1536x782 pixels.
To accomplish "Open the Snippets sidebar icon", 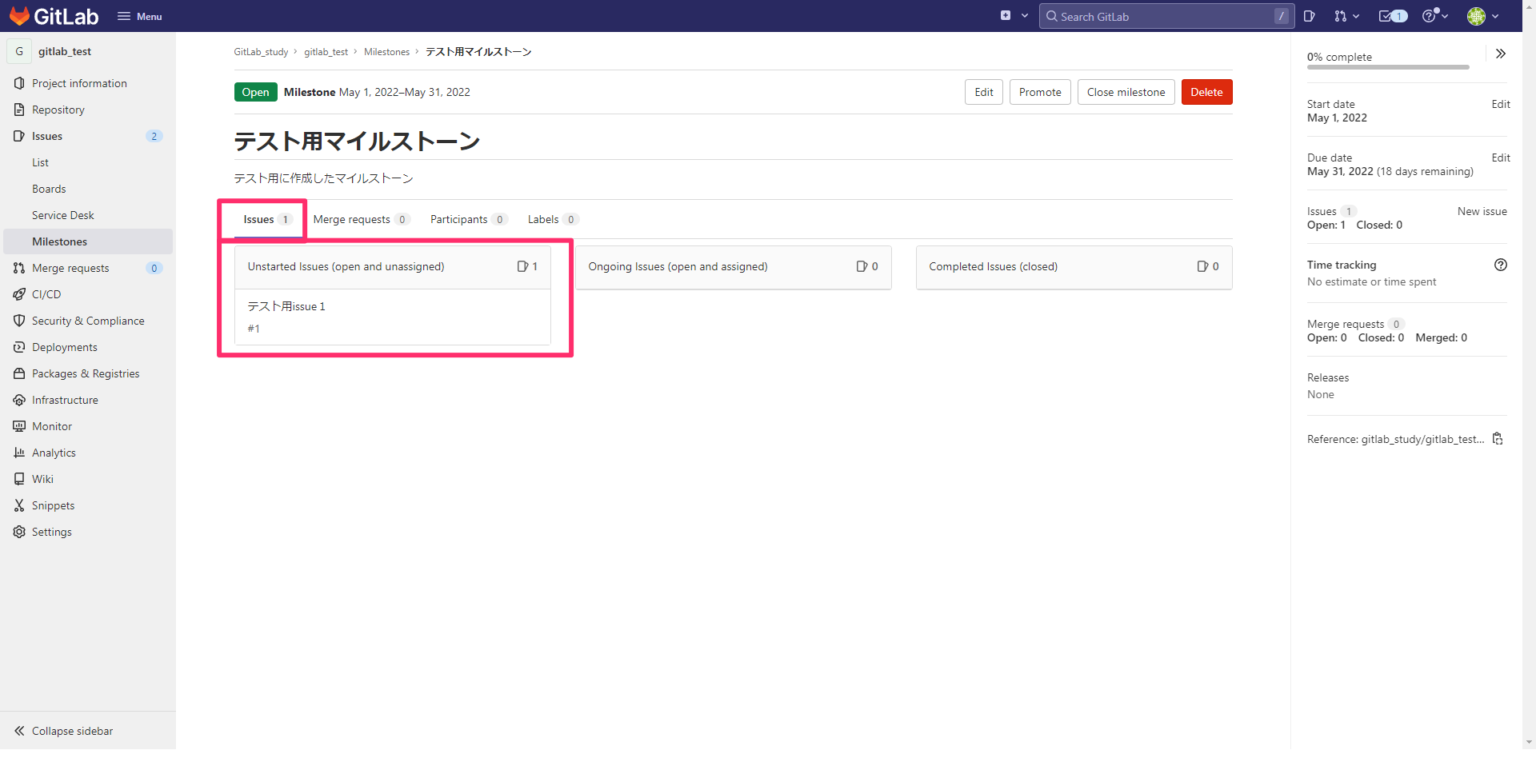I will [19, 505].
